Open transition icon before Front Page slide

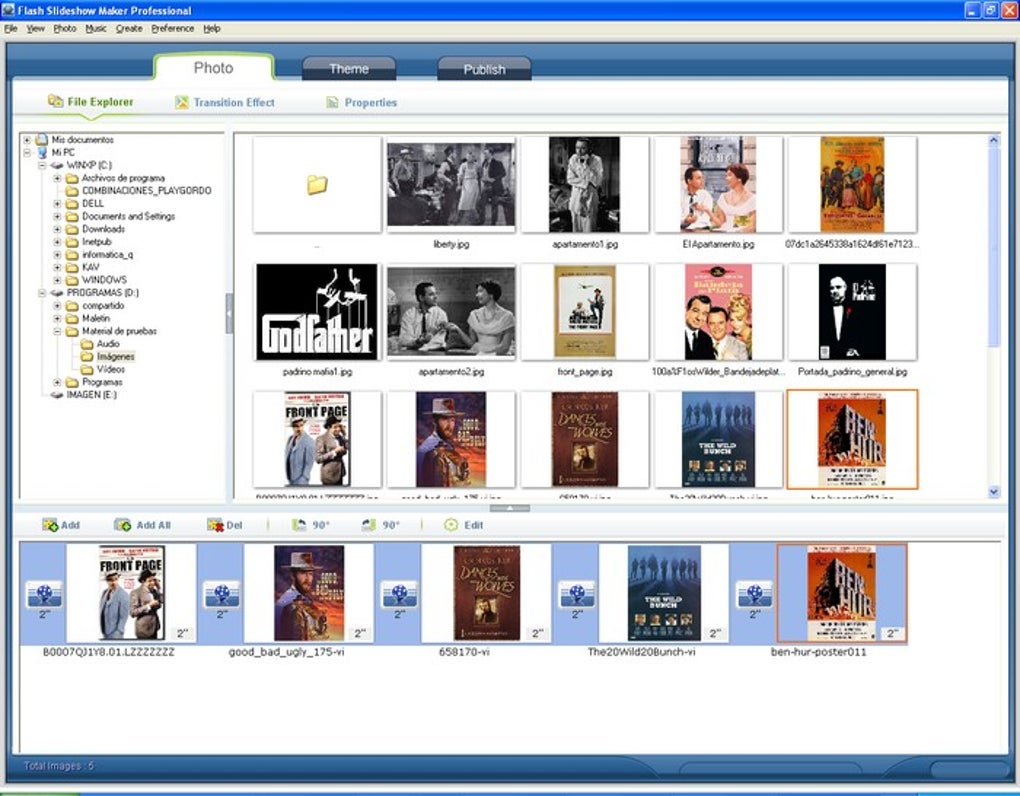coord(44,594)
